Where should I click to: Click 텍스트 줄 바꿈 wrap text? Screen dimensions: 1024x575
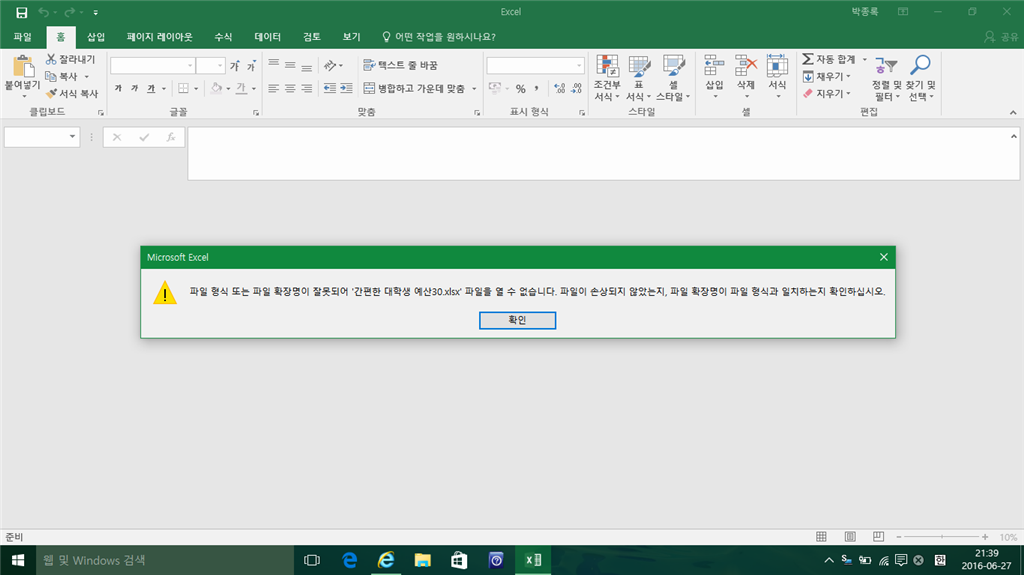click(400, 65)
